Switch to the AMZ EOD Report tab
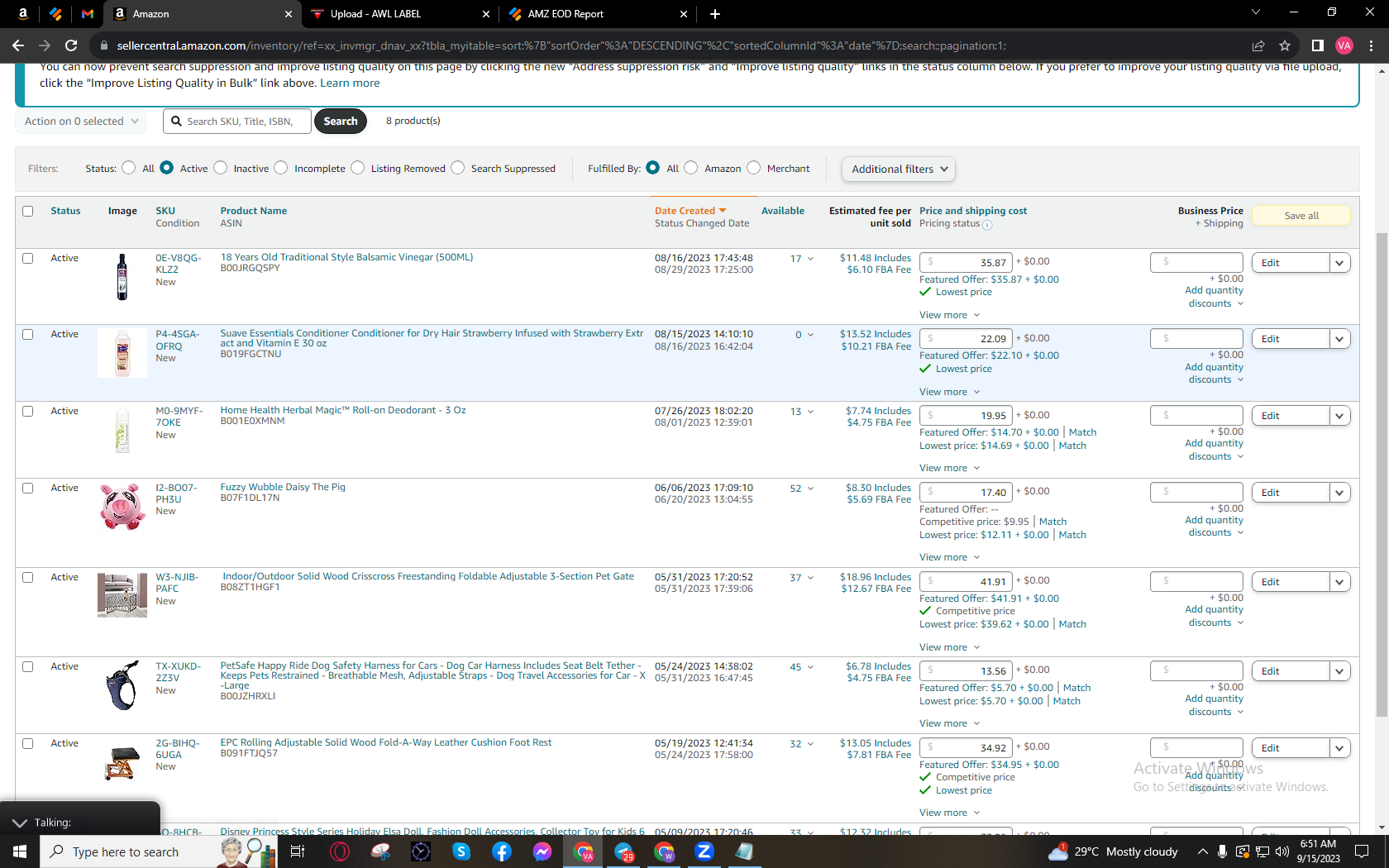 [597, 14]
